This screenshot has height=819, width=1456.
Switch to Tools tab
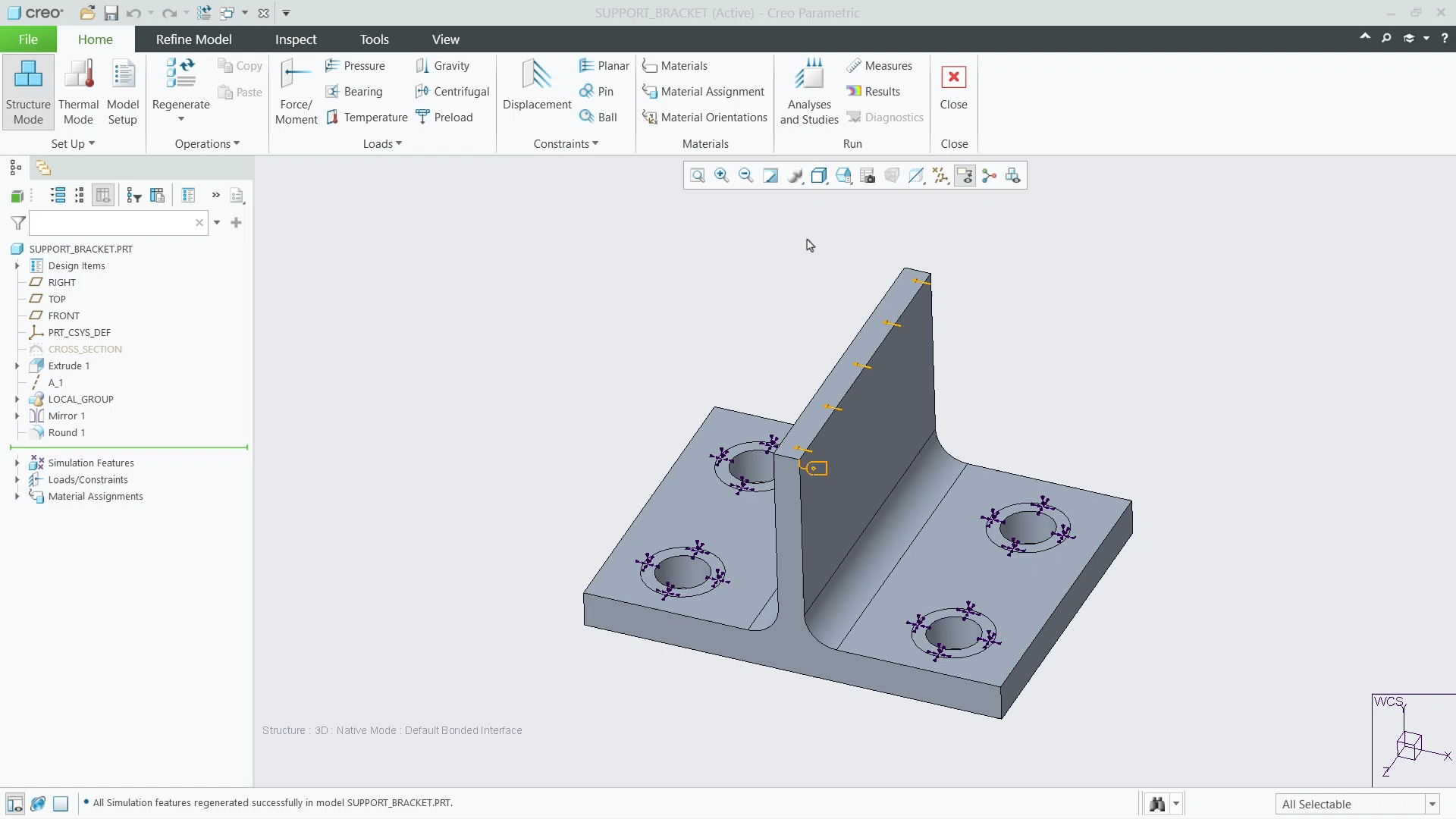374,39
